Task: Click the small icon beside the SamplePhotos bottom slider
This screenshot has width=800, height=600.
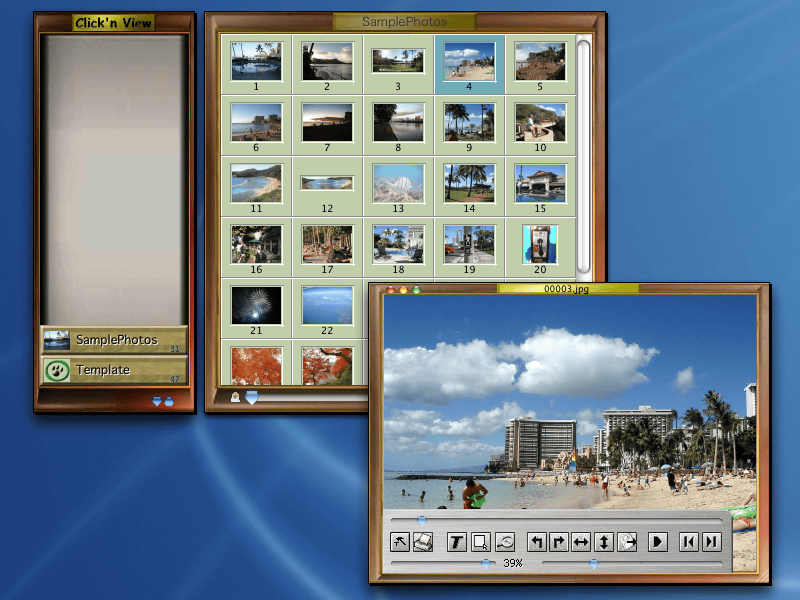Action: point(235,397)
